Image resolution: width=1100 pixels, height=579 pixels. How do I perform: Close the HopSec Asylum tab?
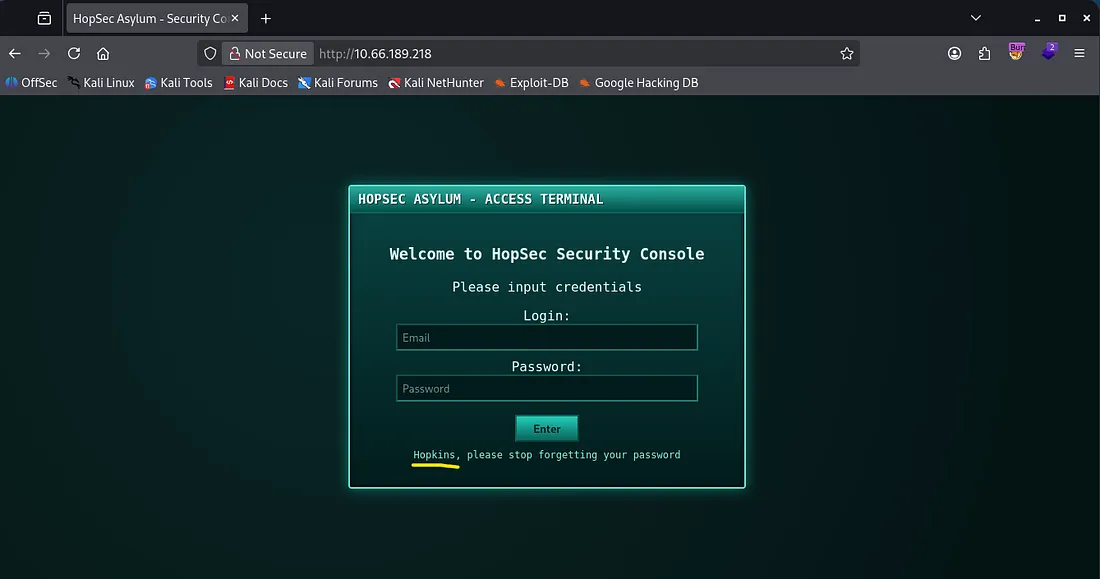tap(235, 19)
